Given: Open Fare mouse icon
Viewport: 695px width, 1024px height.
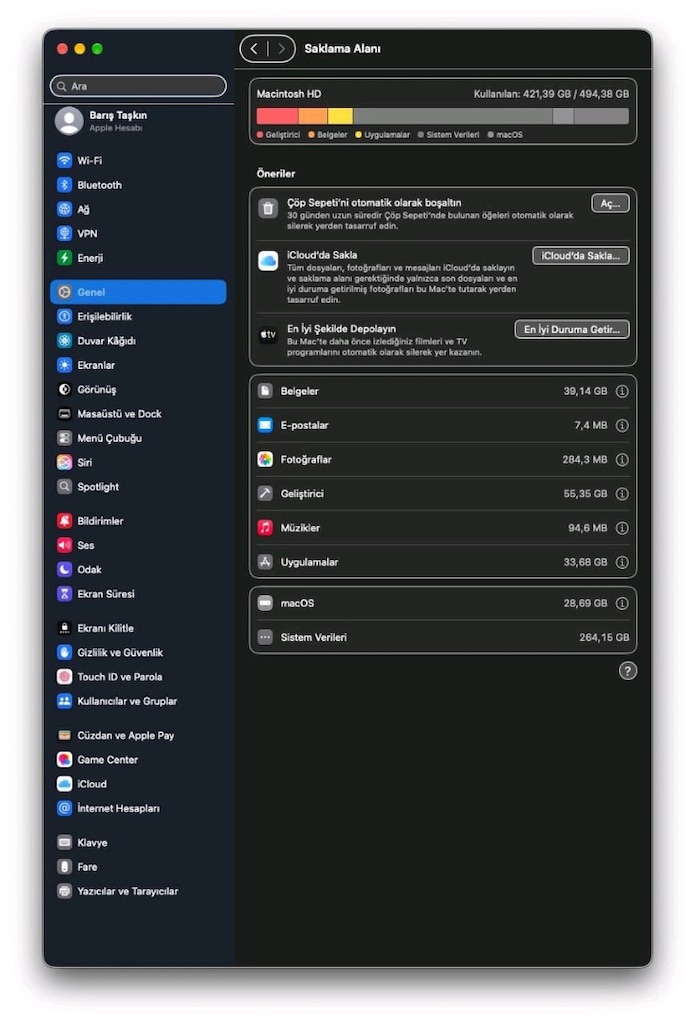Looking at the screenshot, I should tap(64, 867).
